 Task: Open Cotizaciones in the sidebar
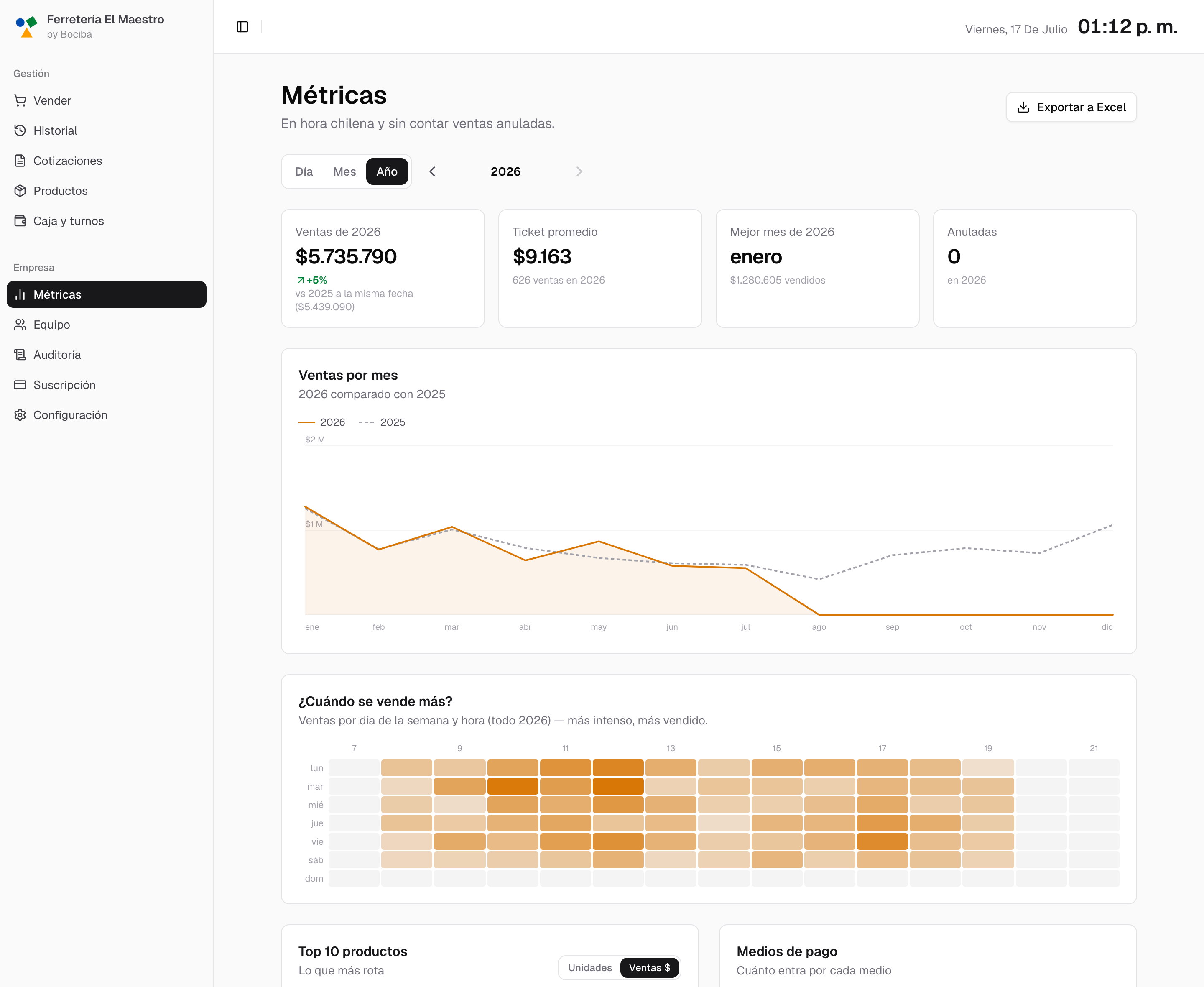(107, 161)
